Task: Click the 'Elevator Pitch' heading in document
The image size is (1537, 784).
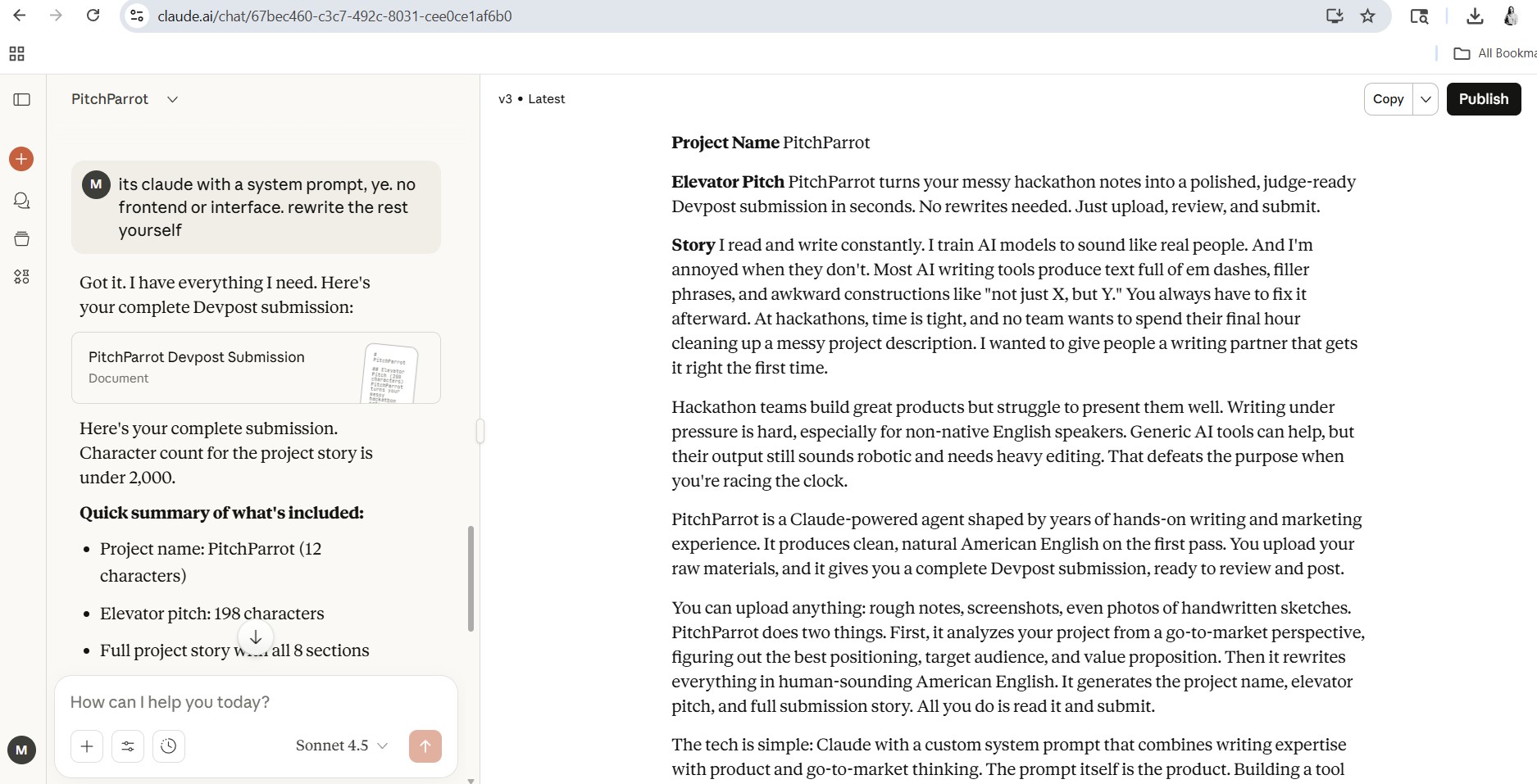Action: click(728, 182)
